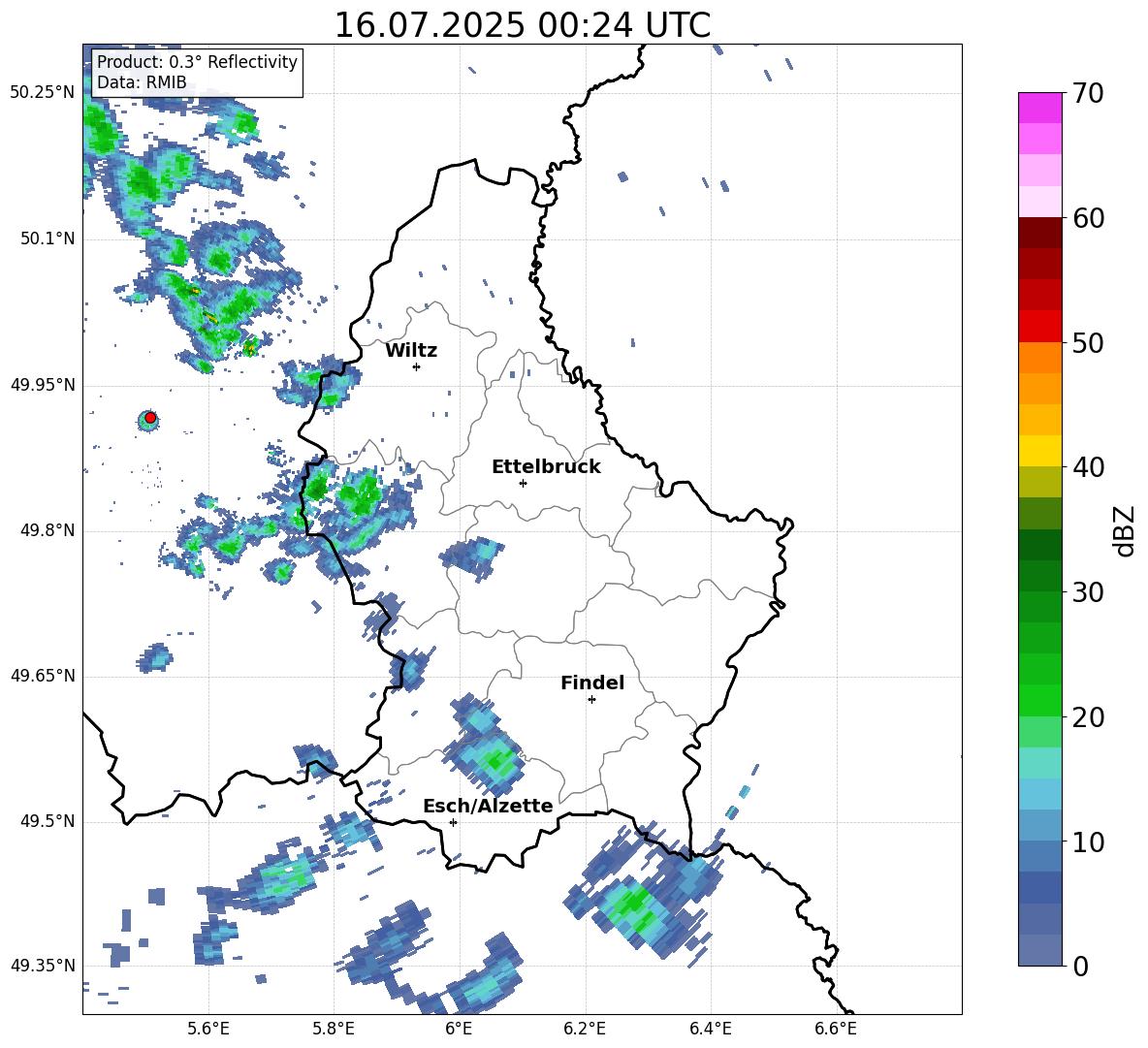Screen dimensions: 1148x1048
Task: Click the Ettelbruck city cross marker
Action: click(523, 483)
